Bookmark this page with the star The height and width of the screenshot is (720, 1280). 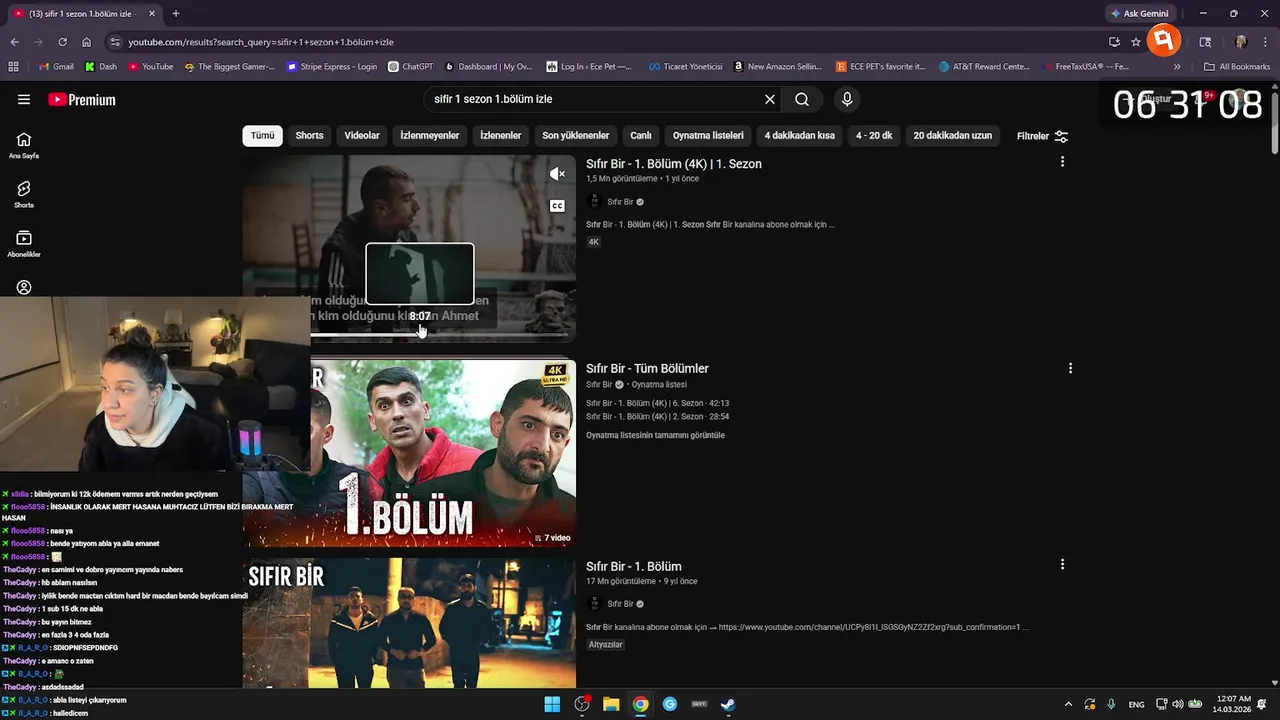tap(1136, 42)
